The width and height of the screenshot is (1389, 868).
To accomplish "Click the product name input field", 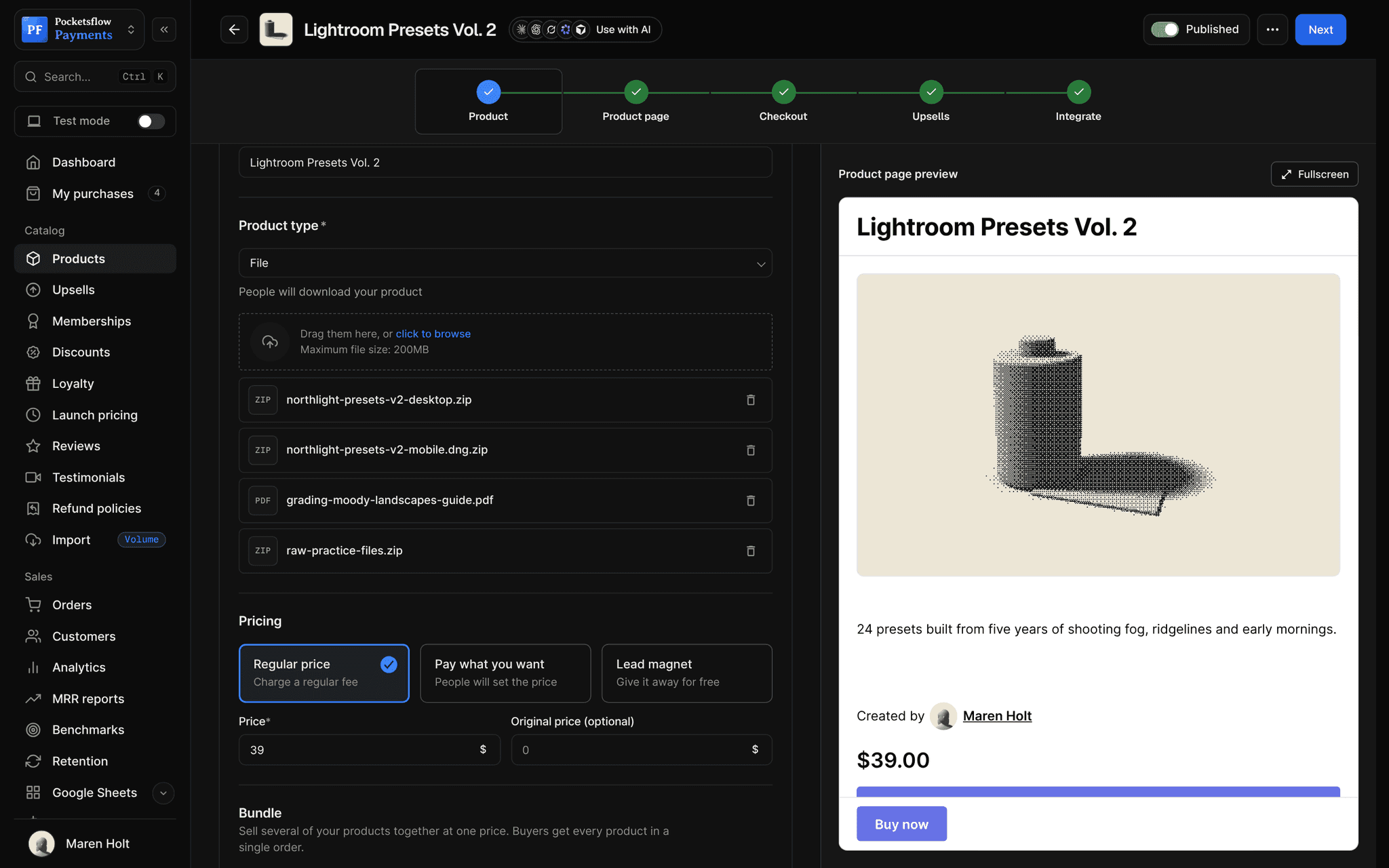I will [x=505, y=163].
